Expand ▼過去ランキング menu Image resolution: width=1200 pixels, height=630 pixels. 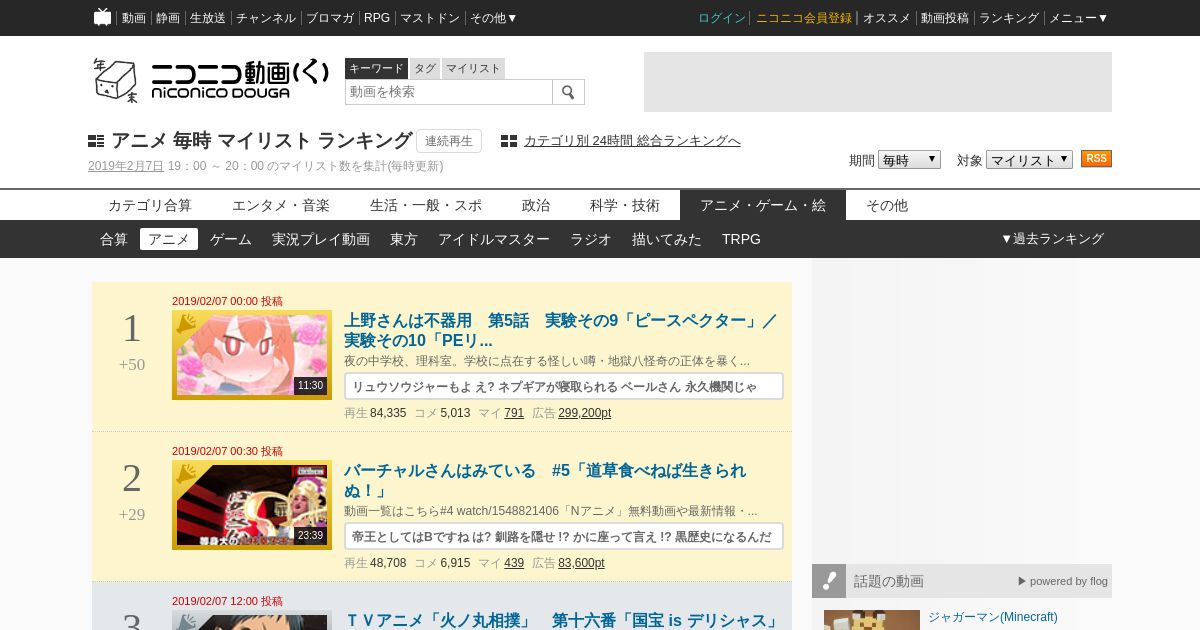1052,239
